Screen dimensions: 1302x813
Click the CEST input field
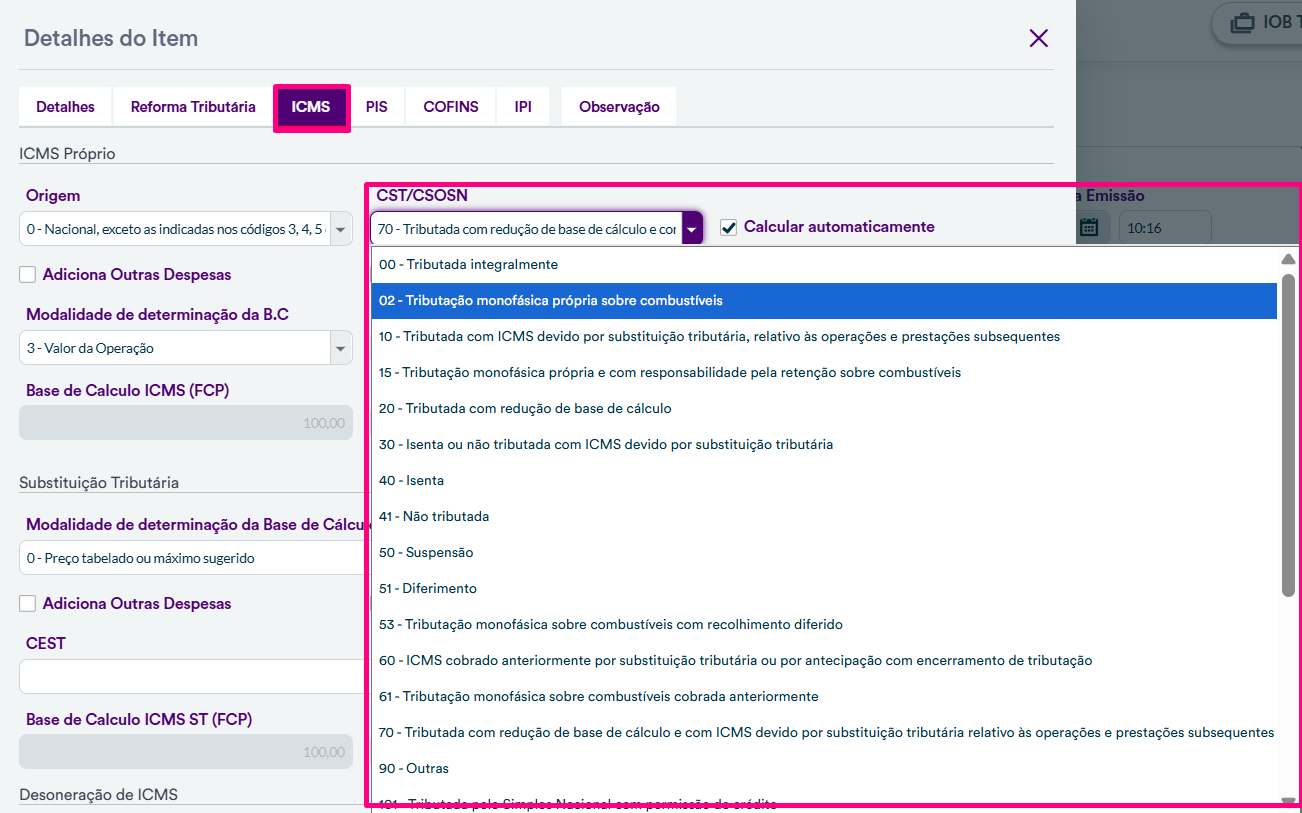(x=190, y=677)
